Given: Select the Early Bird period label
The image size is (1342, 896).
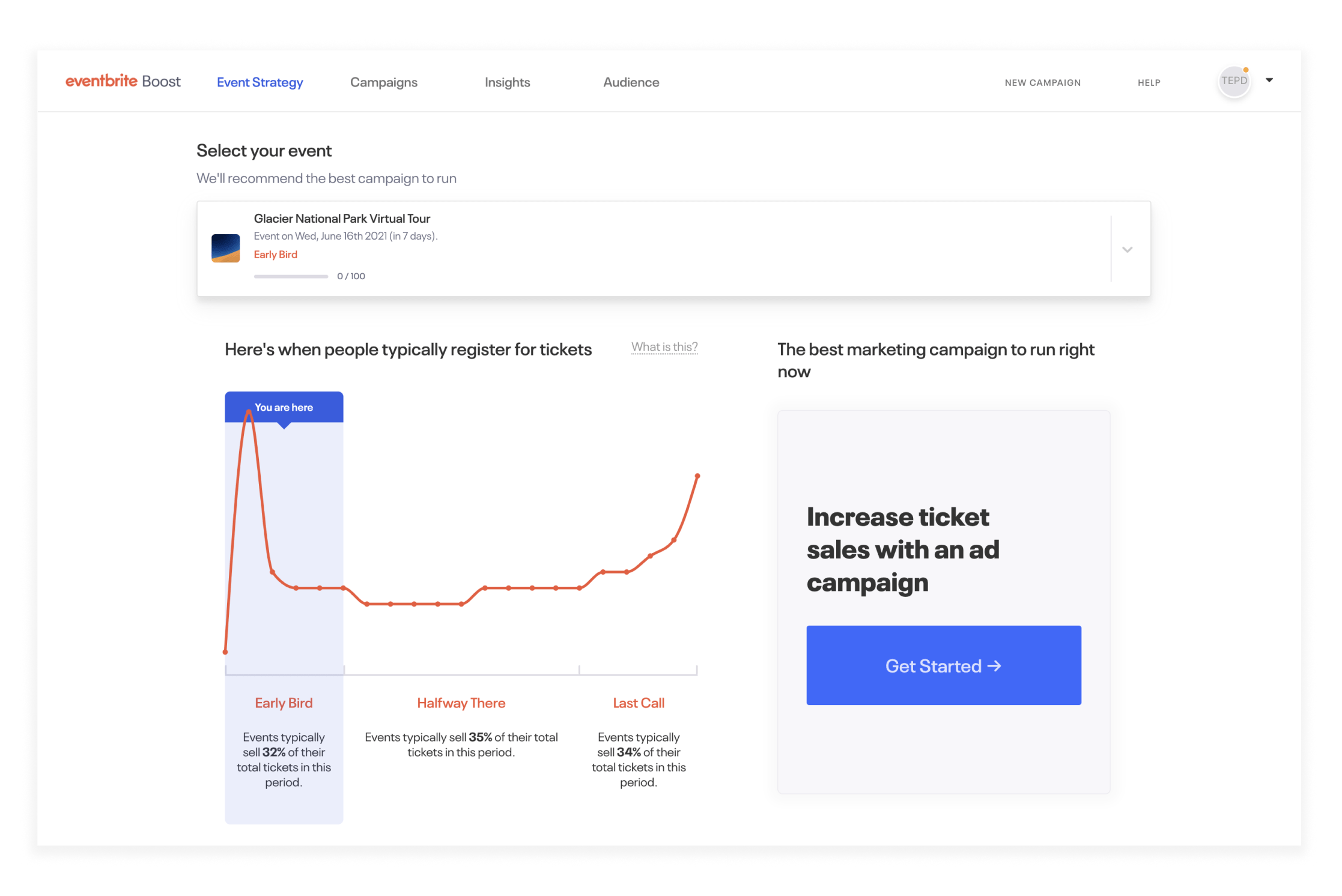Looking at the screenshot, I should pos(284,703).
